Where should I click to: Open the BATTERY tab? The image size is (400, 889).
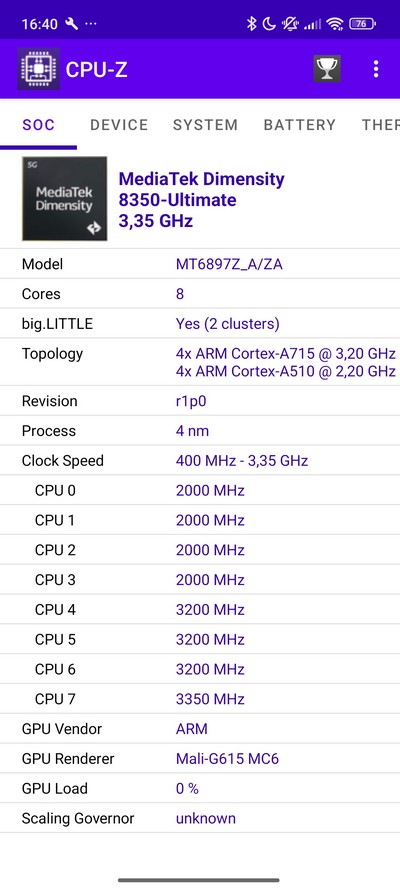click(x=300, y=125)
